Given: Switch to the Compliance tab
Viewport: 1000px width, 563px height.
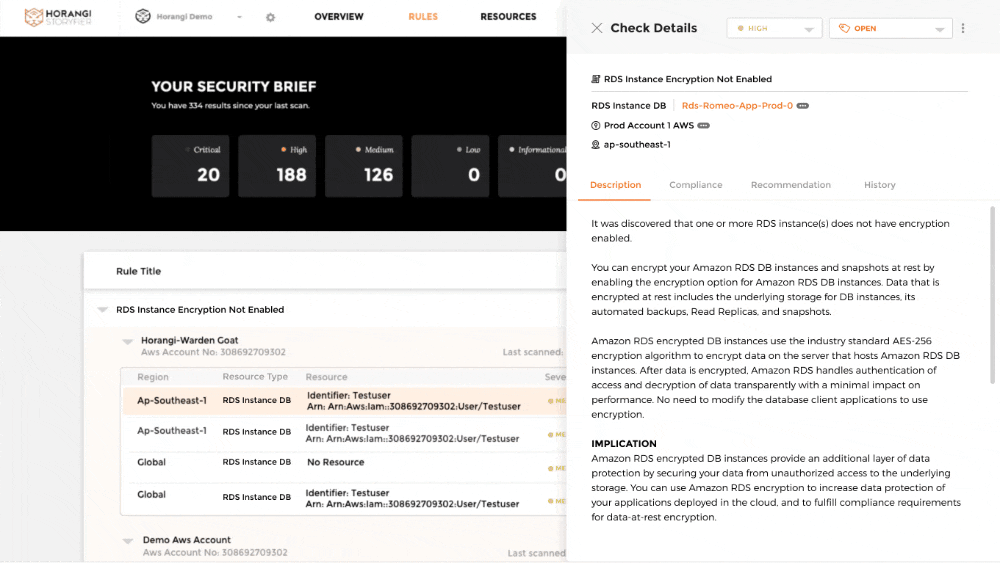Looking at the screenshot, I should [x=696, y=185].
